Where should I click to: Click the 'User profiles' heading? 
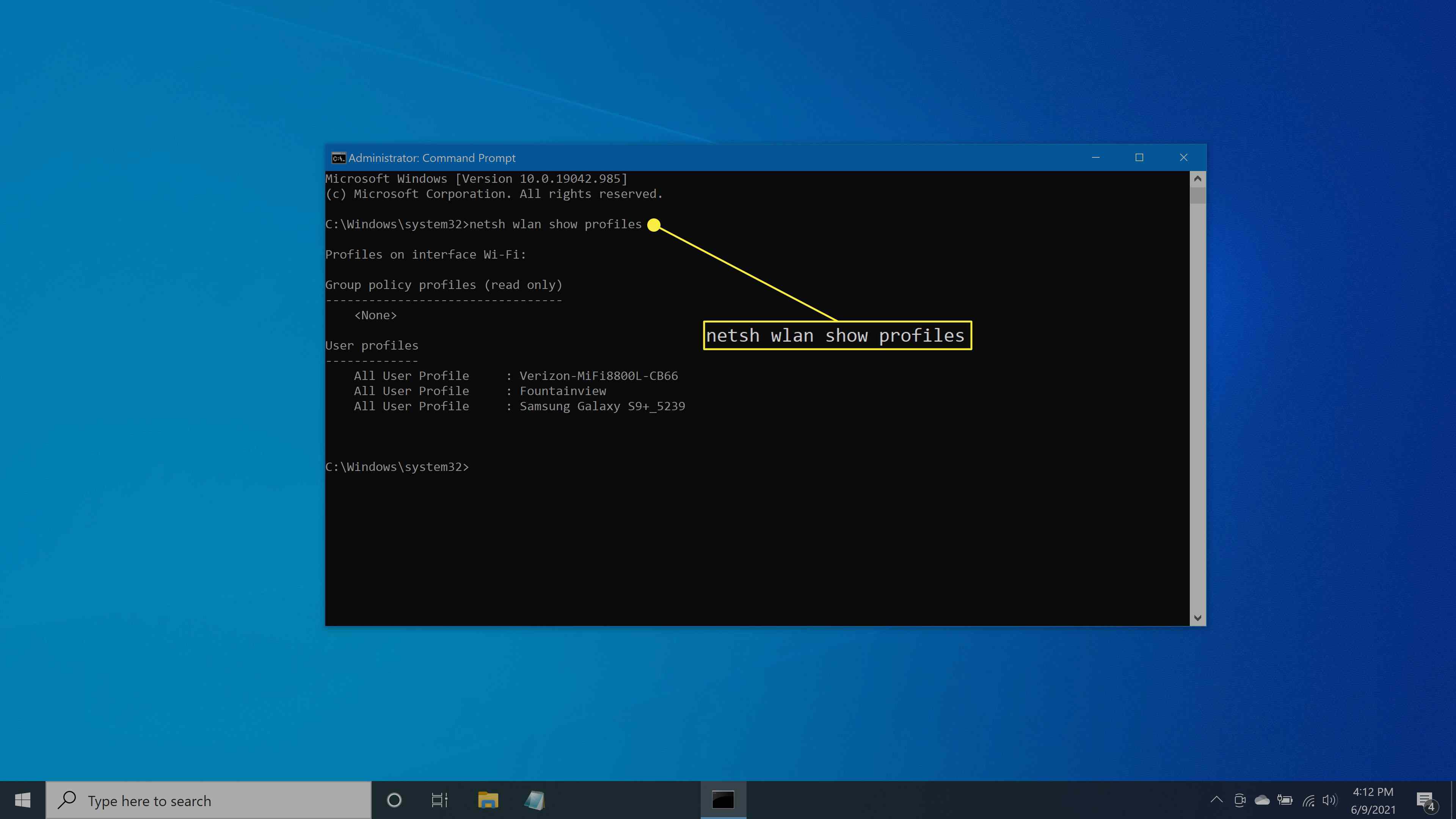tap(372, 346)
